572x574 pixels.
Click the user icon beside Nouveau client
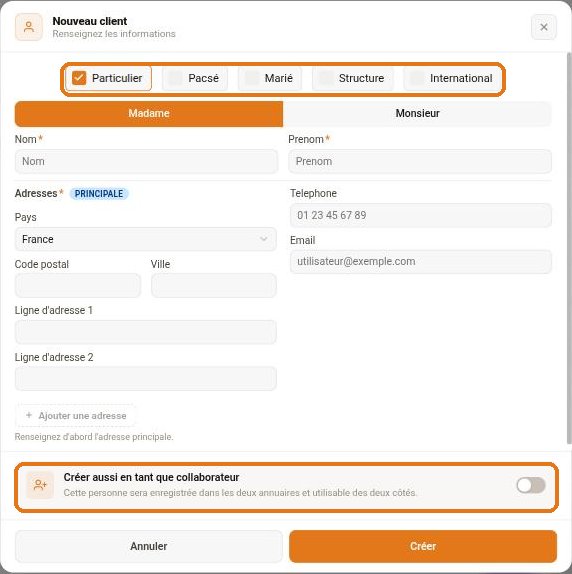(29, 27)
